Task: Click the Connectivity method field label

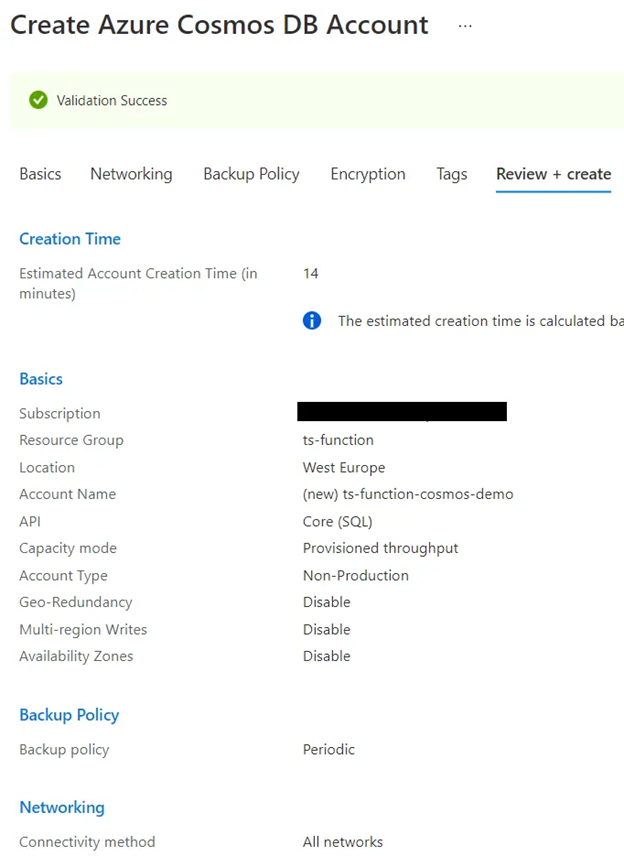Action: [87, 842]
